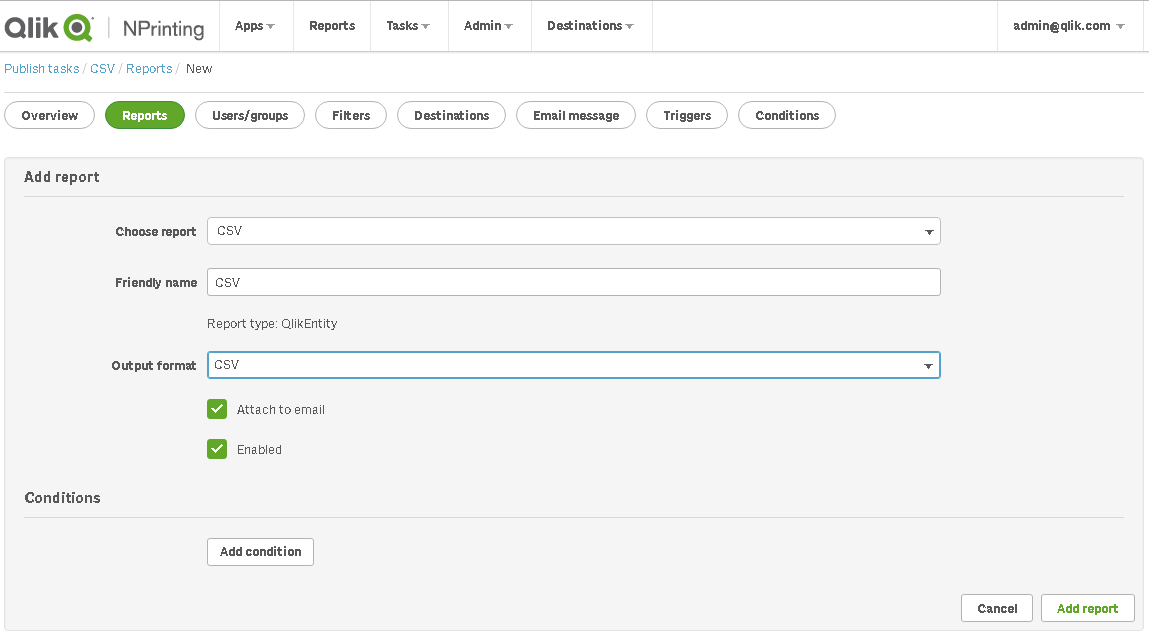
Task: Uncheck the Attach to email checkbox
Action: [217, 409]
